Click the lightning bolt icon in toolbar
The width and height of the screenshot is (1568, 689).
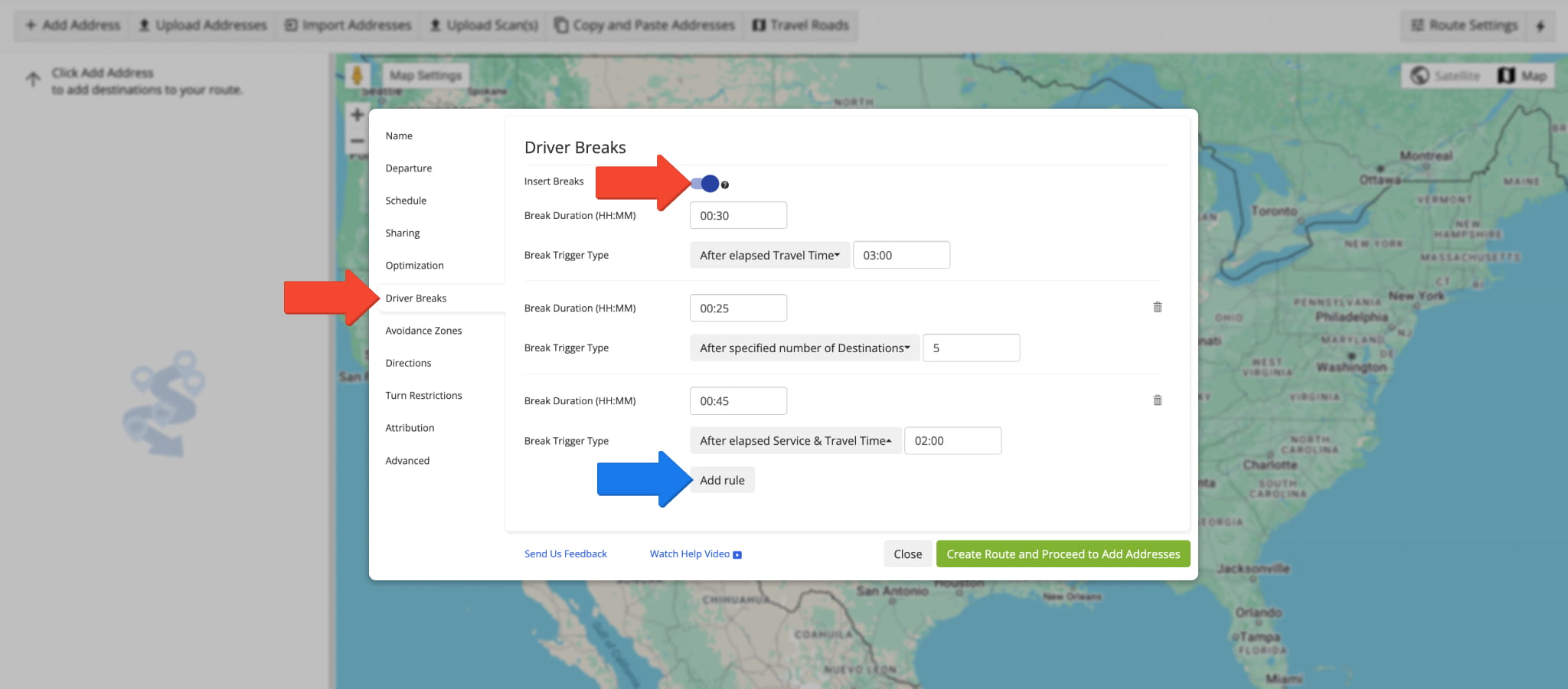(x=1540, y=25)
